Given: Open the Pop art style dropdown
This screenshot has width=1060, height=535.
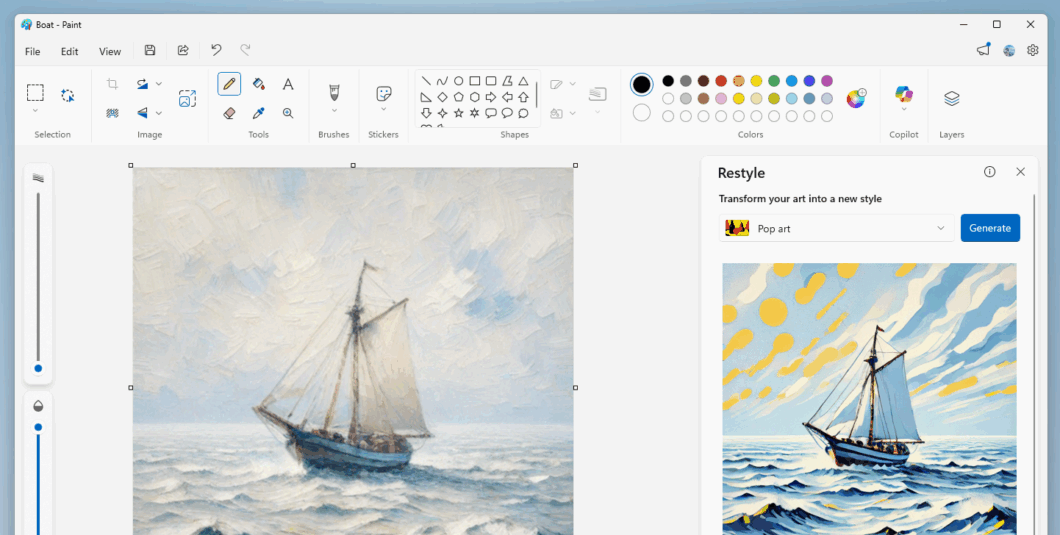Looking at the screenshot, I should [837, 229].
